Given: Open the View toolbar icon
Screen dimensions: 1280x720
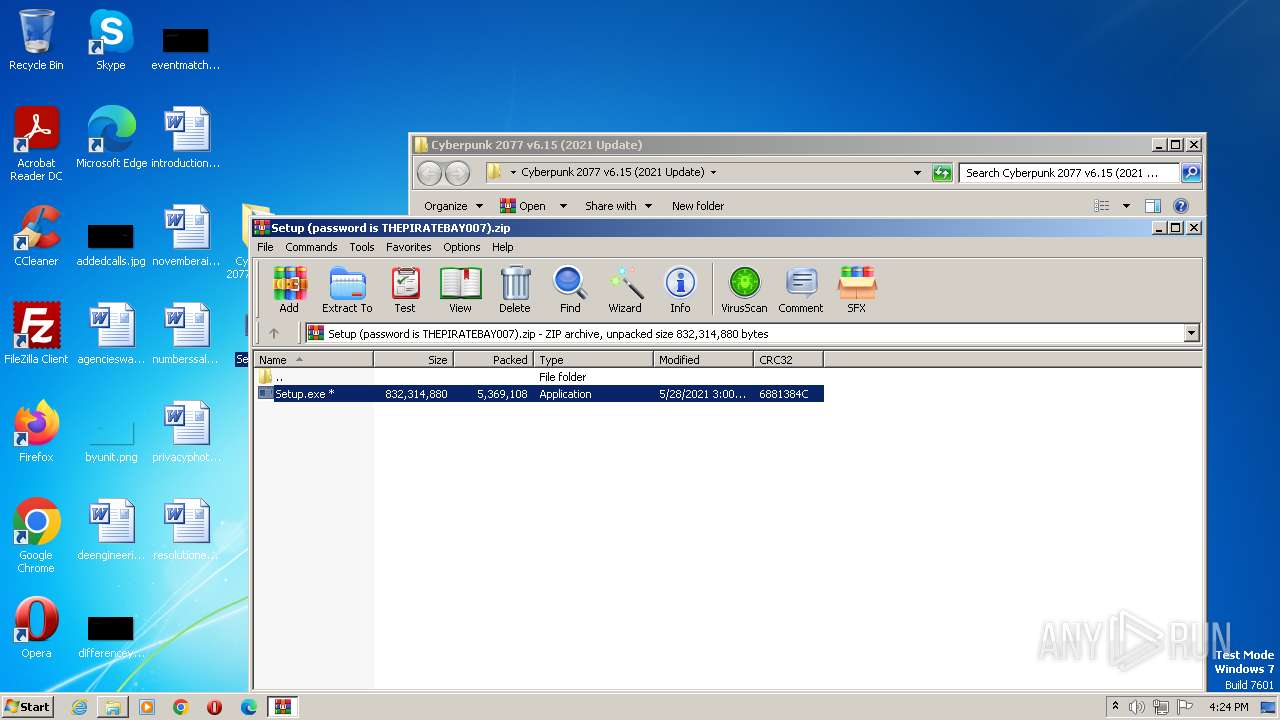Looking at the screenshot, I should pos(460,290).
